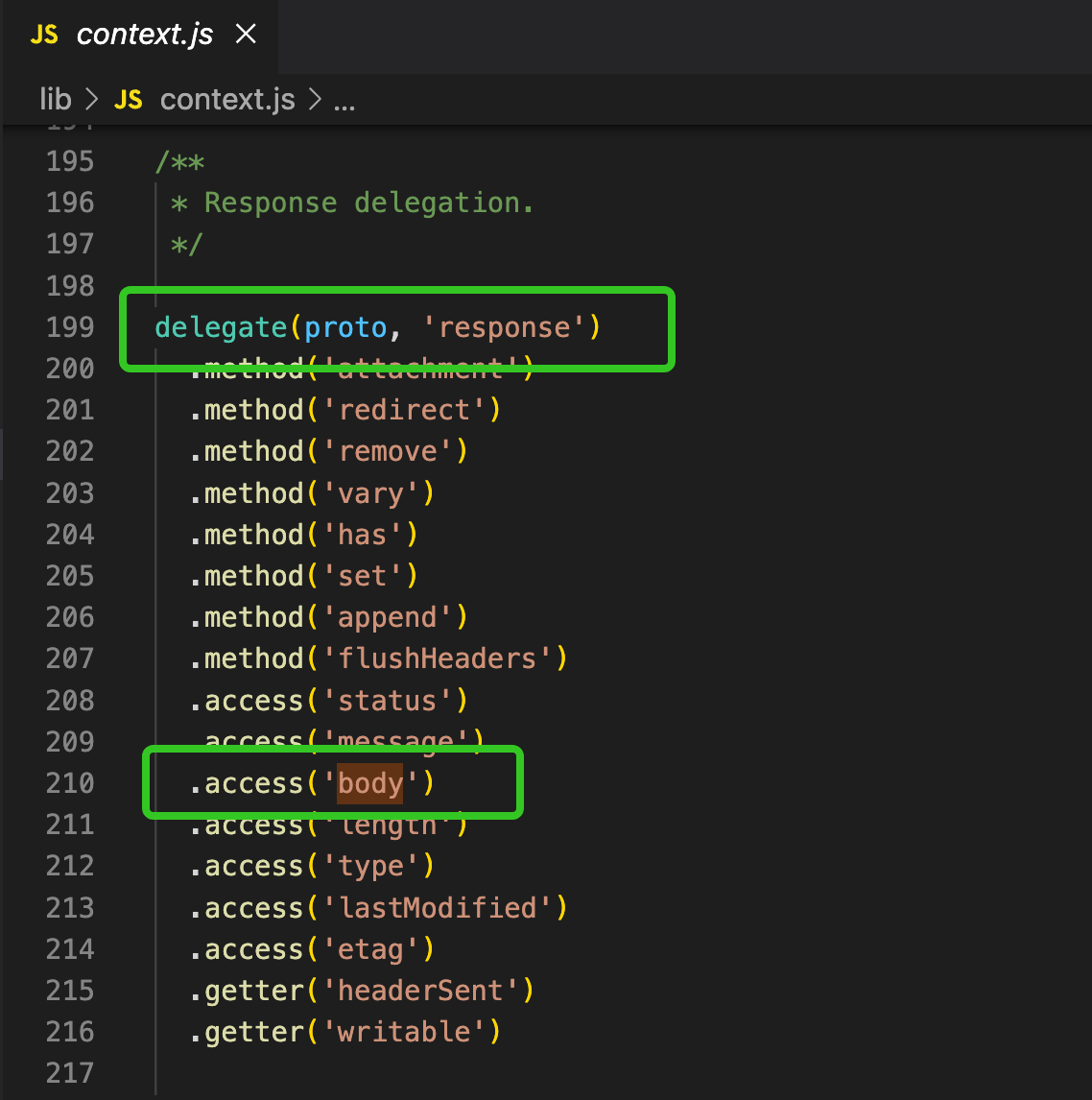Image resolution: width=1092 pixels, height=1100 pixels.
Task: Click the proto argument on line 199
Action: (x=344, y=327)
